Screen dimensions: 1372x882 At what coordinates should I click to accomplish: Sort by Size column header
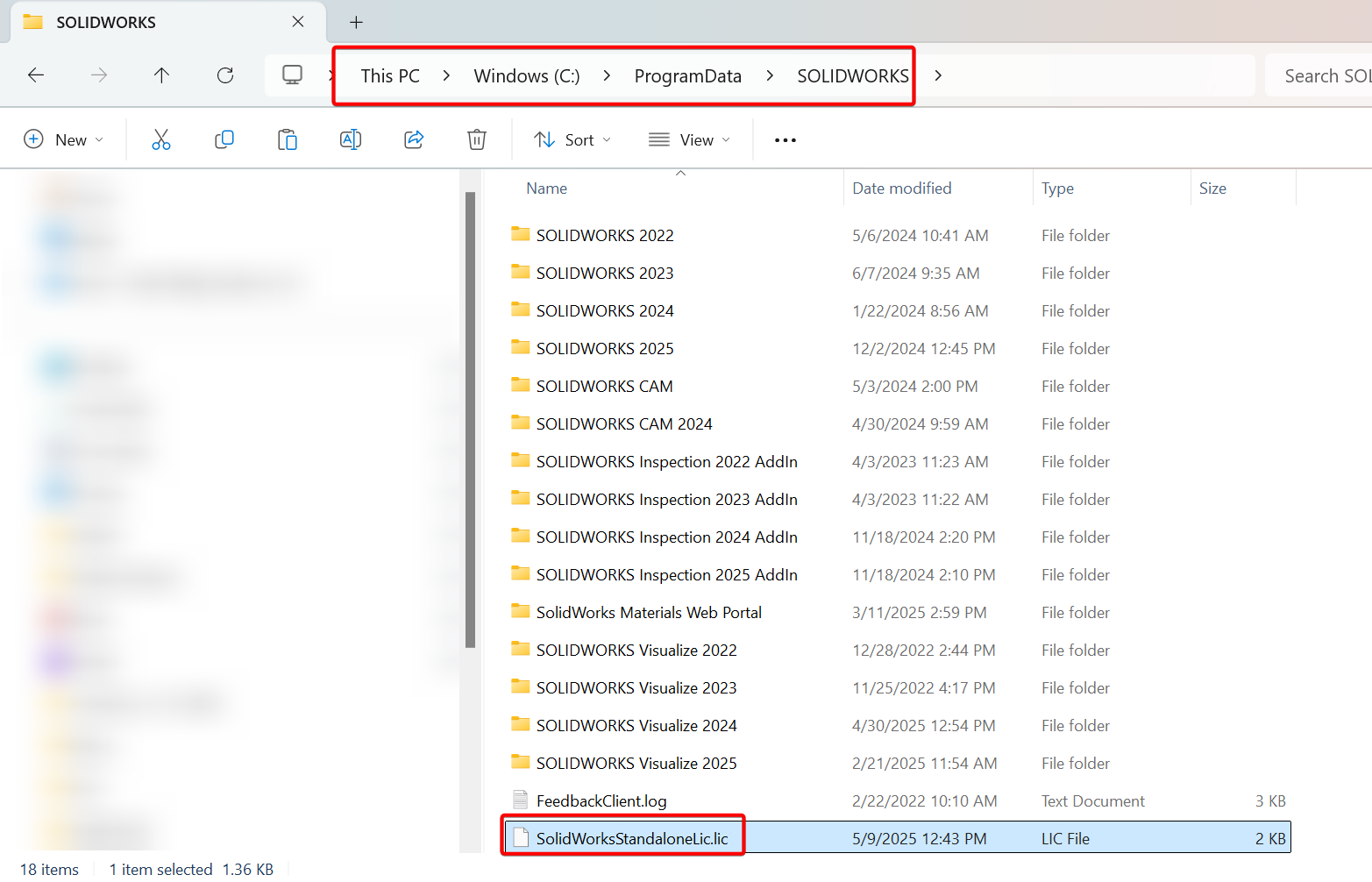pyautogui.click(x=1212, y=188)
